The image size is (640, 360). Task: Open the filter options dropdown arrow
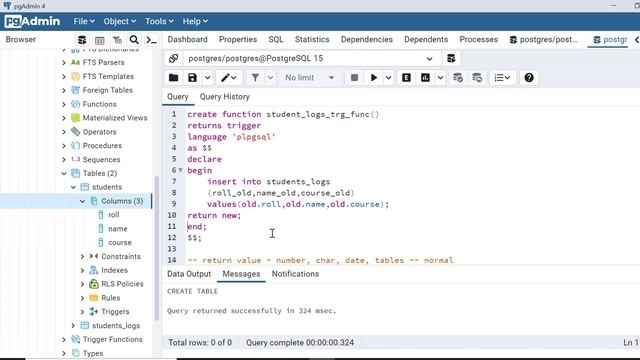[x=270, y=78]
